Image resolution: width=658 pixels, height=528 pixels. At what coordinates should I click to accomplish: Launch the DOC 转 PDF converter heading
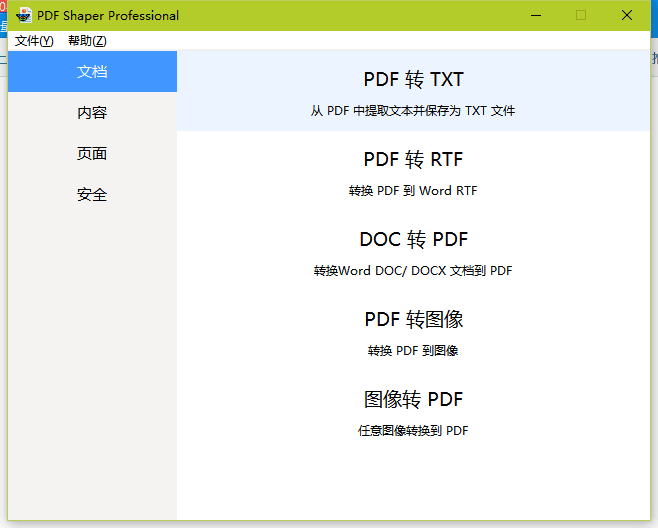point(413,240)
